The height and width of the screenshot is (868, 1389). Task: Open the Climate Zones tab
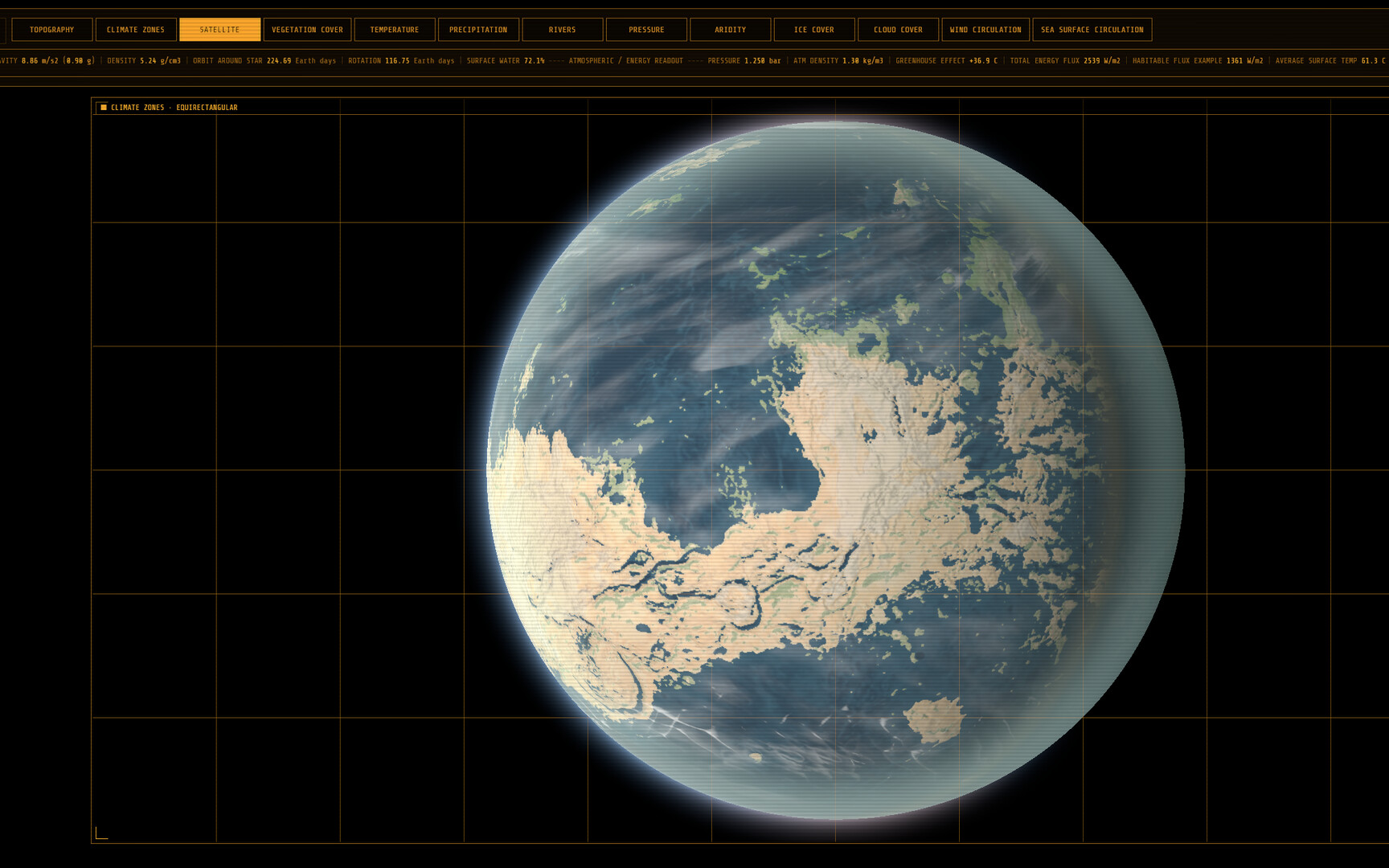click(136, 30)
